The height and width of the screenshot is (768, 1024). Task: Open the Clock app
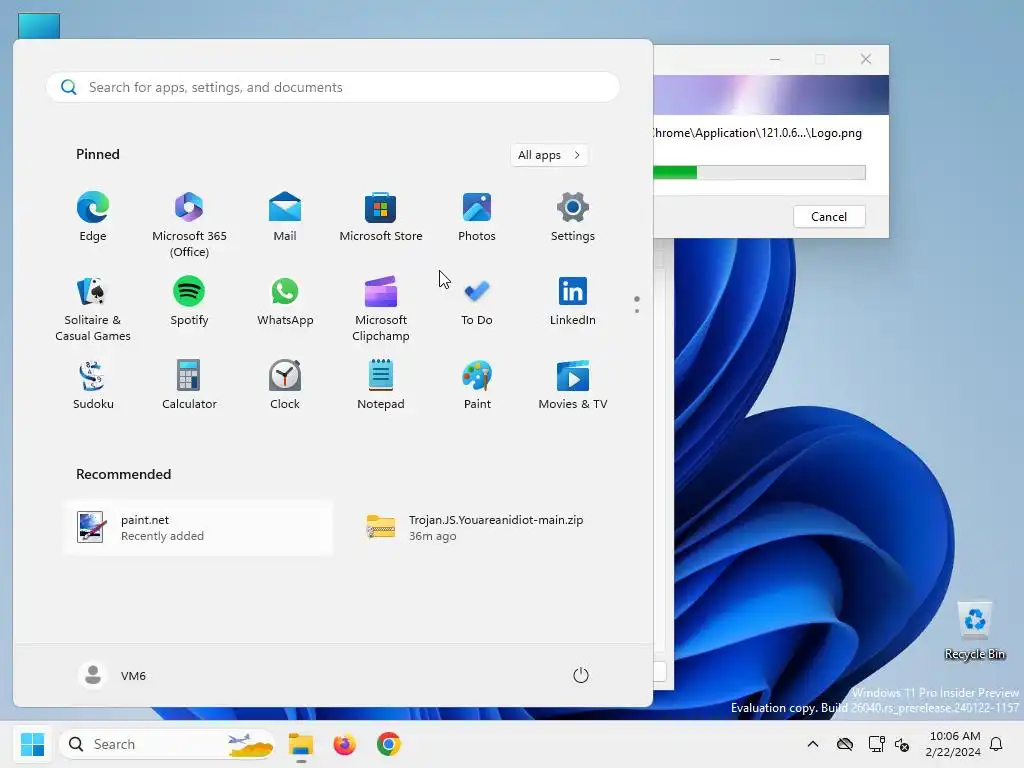click(285, 385)
